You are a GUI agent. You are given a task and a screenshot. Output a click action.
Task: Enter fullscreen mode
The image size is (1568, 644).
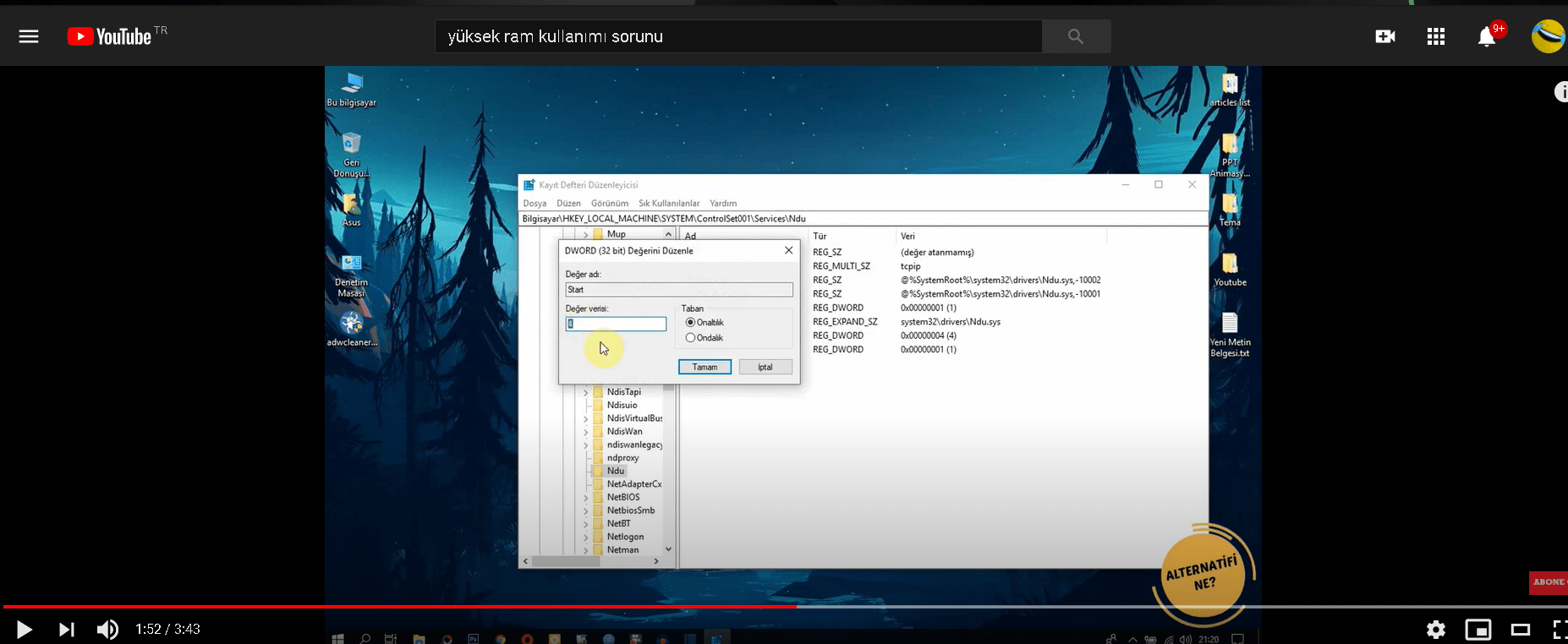tap(1560, 629)
